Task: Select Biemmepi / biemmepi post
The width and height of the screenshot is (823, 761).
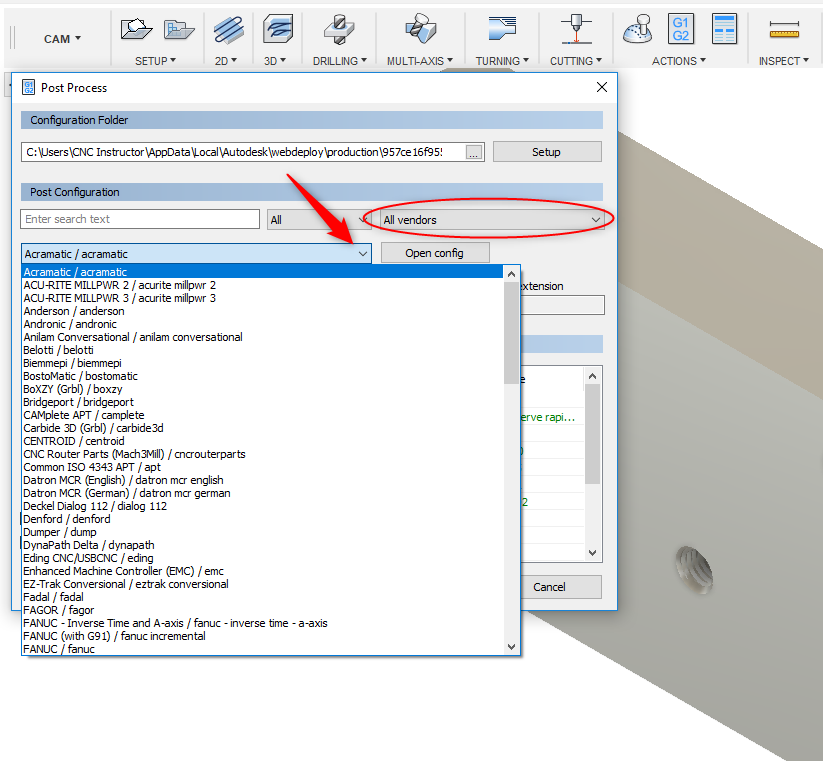Action: click(262, 363)
